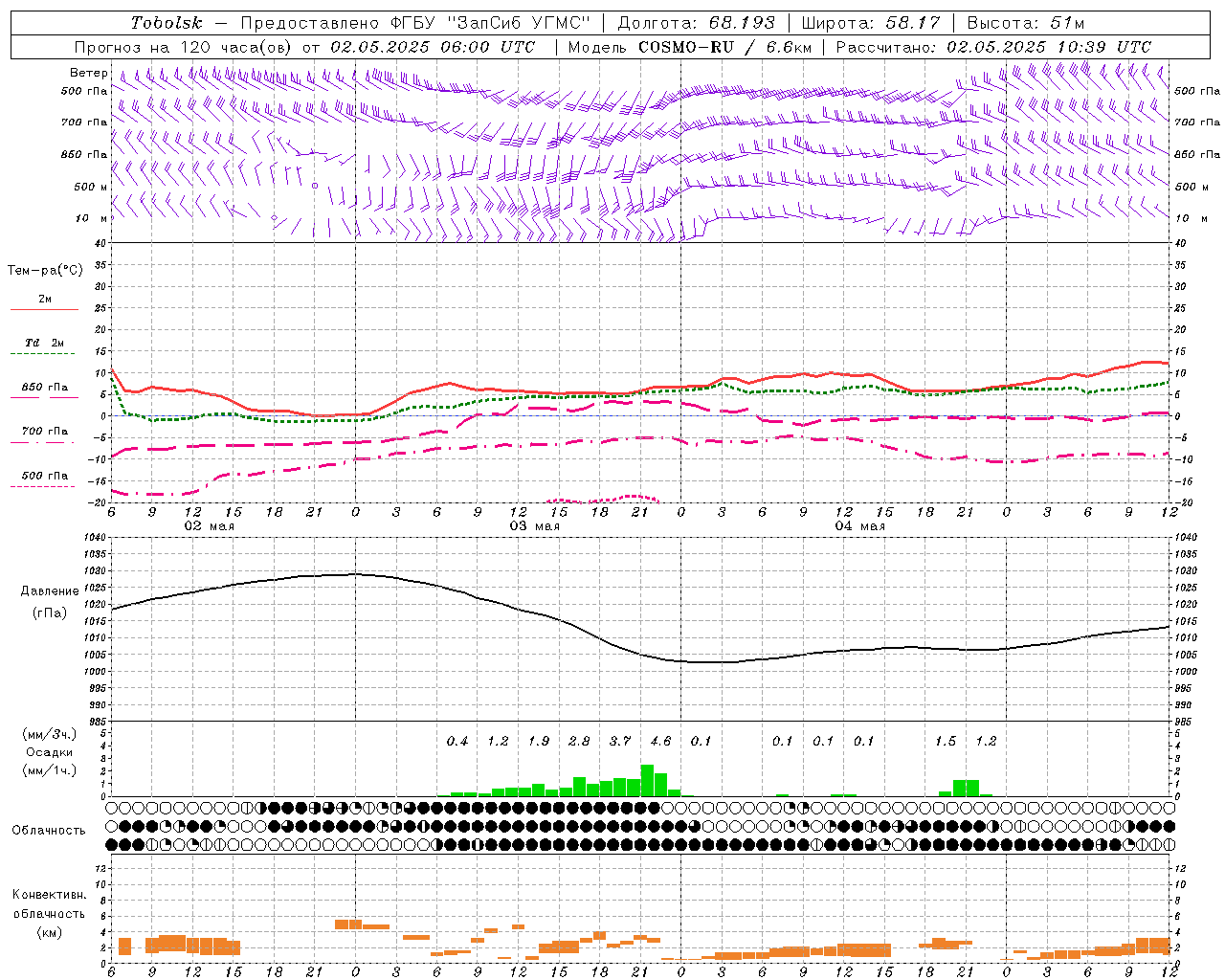Click the '04 мая' date label
Viewport: 1225px width, 980px height.
(x=860, y=526)
